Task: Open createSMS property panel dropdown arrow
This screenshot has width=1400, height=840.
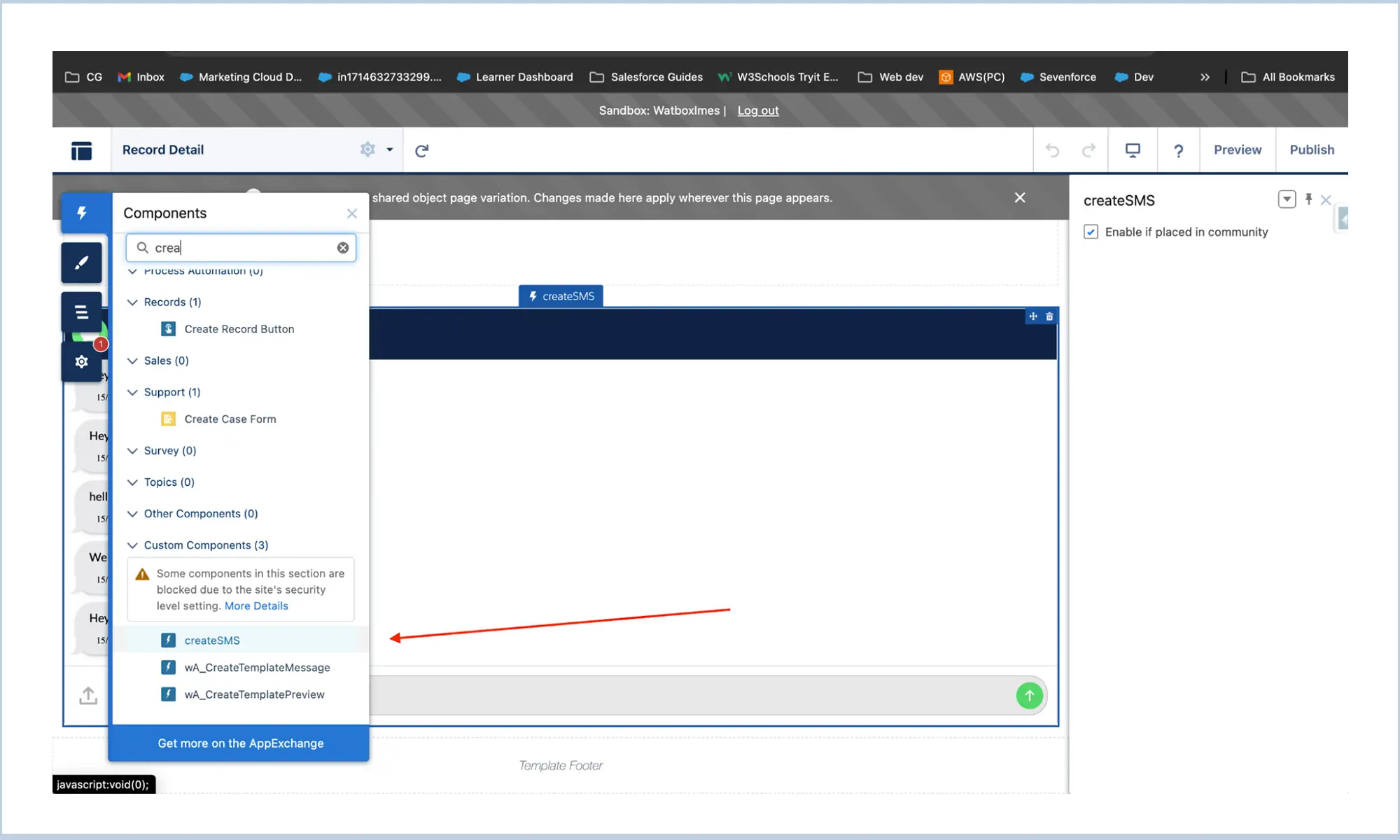Action: click(x=1287, y=199)
